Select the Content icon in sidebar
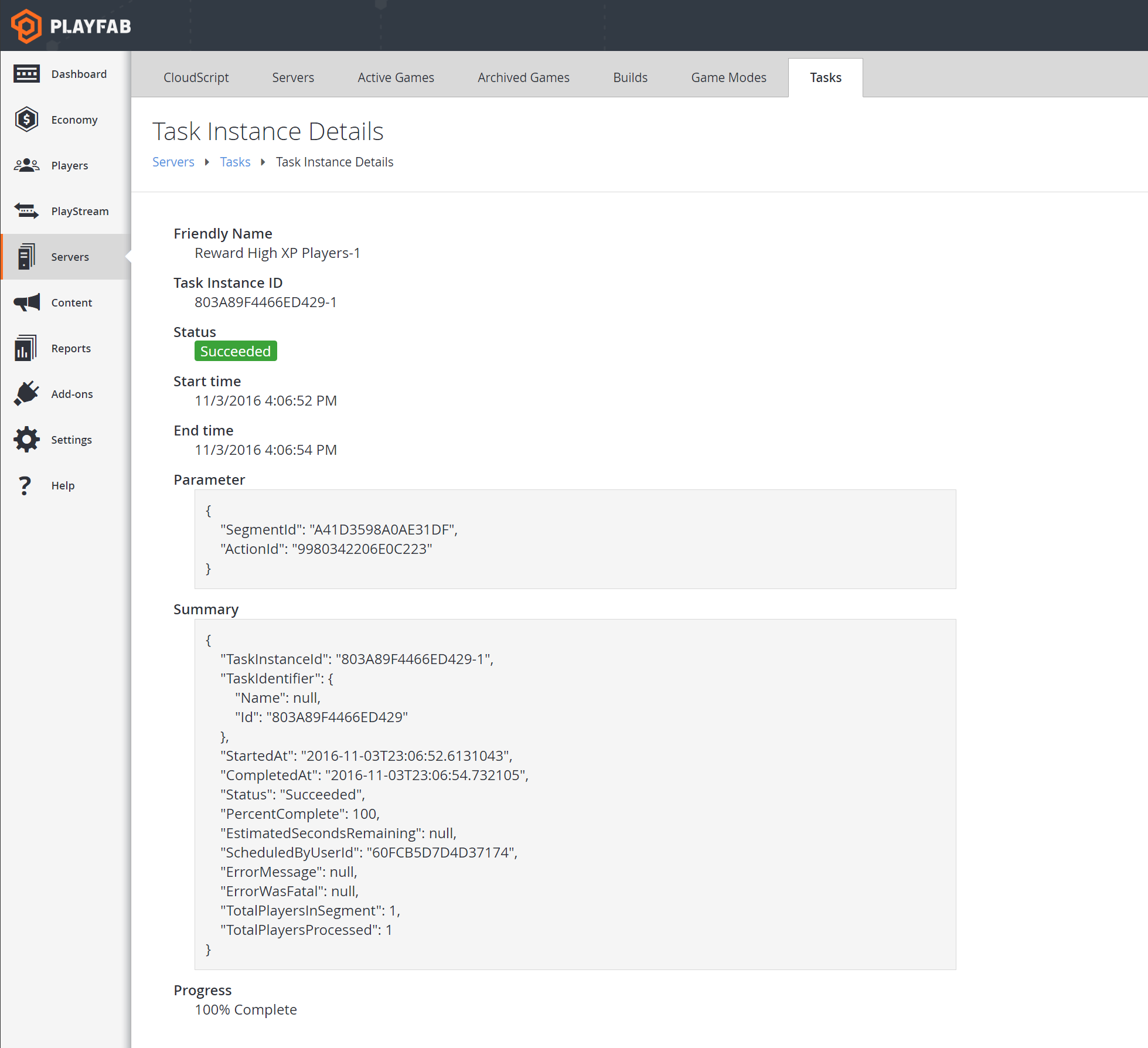This screenshot has width=1148, height=1048. (27, 302)
